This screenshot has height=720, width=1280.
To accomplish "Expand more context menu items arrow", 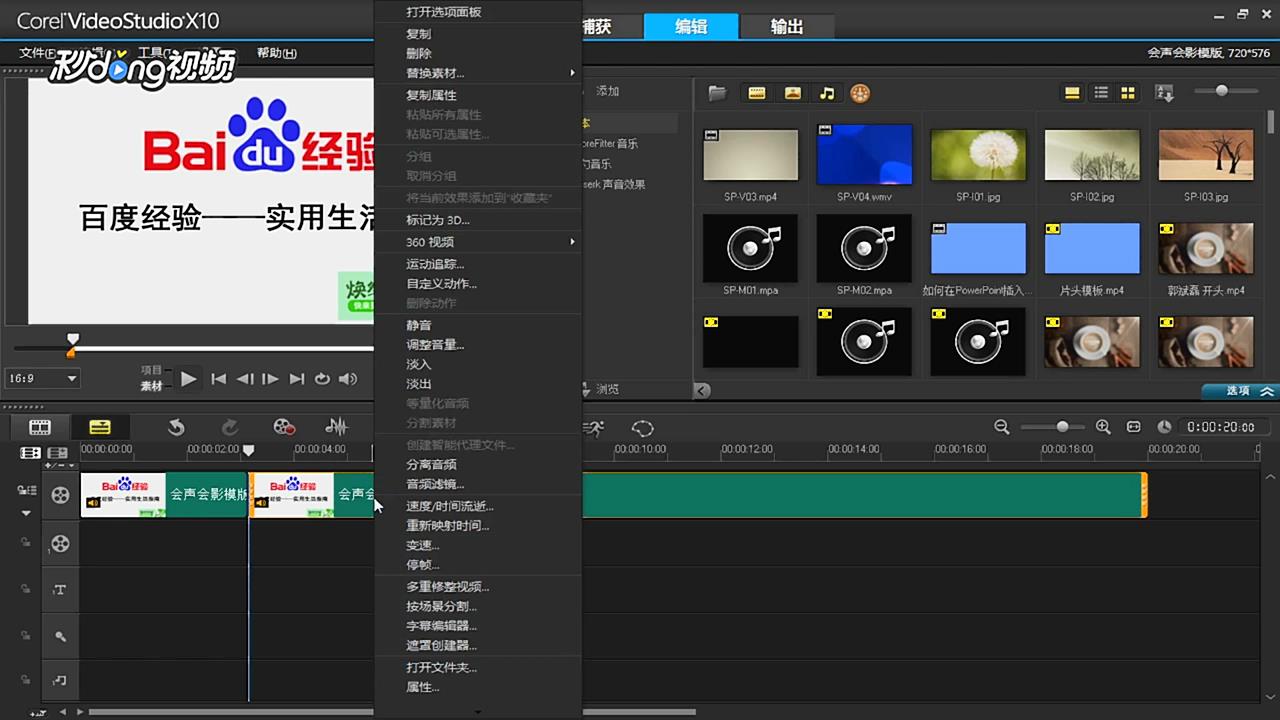I will pyautogui.click(x=478, y=712).
